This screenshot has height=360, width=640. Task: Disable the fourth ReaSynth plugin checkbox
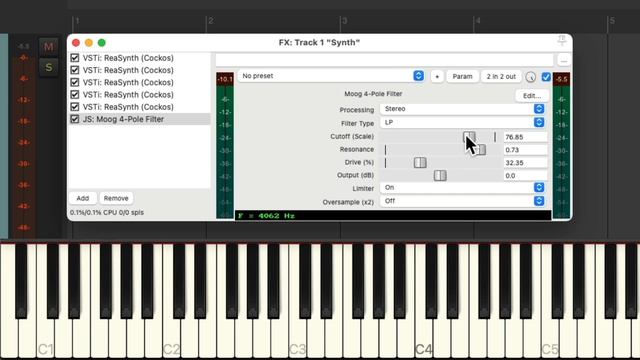coord(75,94)
